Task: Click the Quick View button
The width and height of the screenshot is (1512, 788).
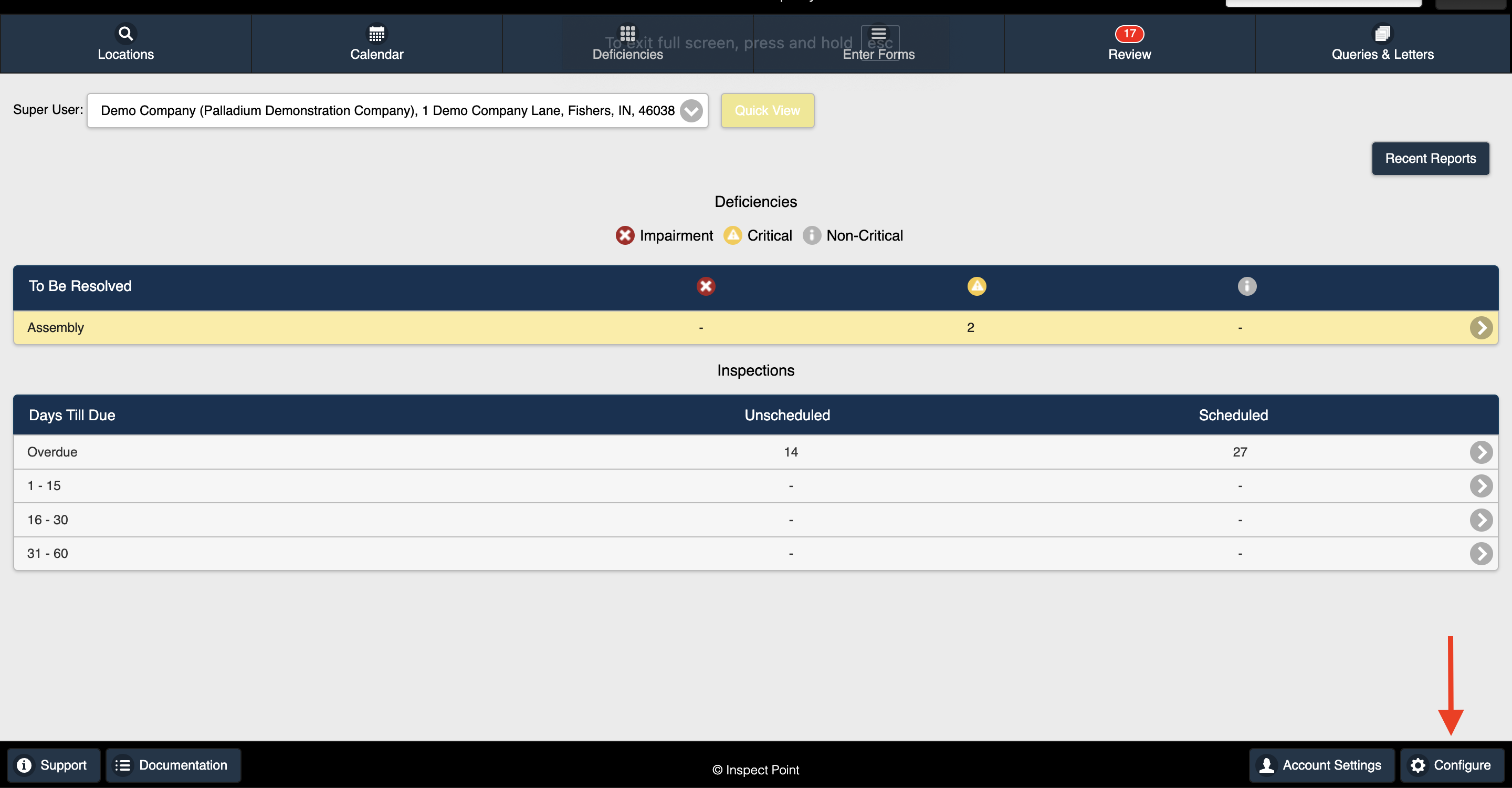Action: (767, 110)
